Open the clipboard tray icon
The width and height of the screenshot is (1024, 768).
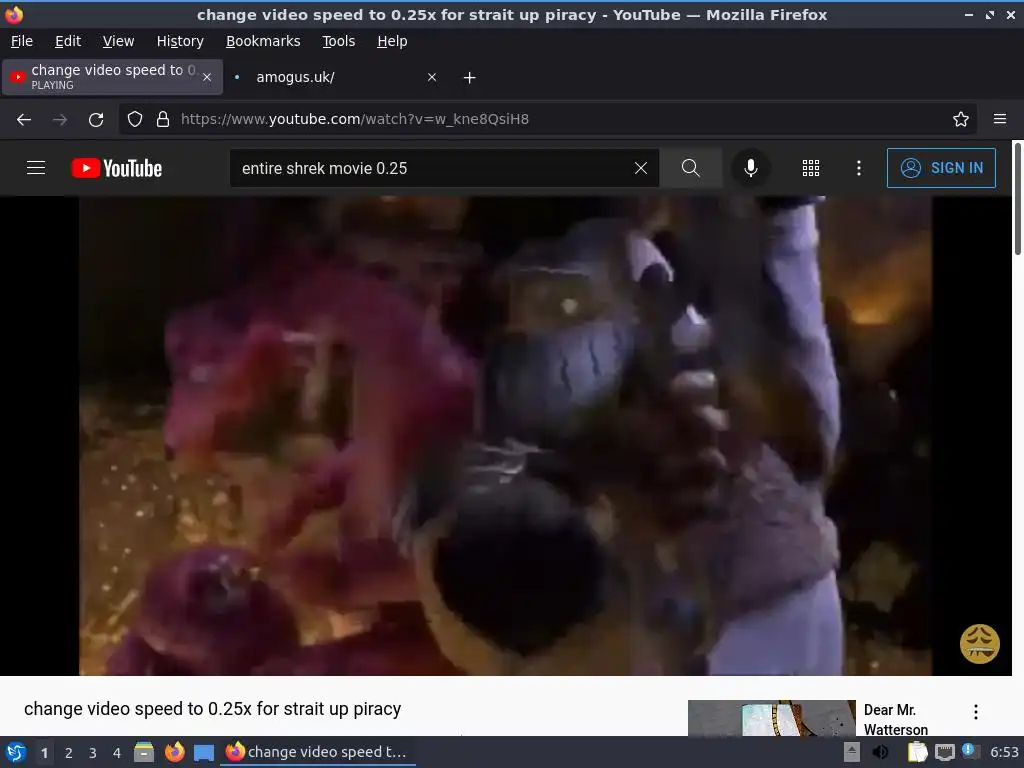click(917, 752)
